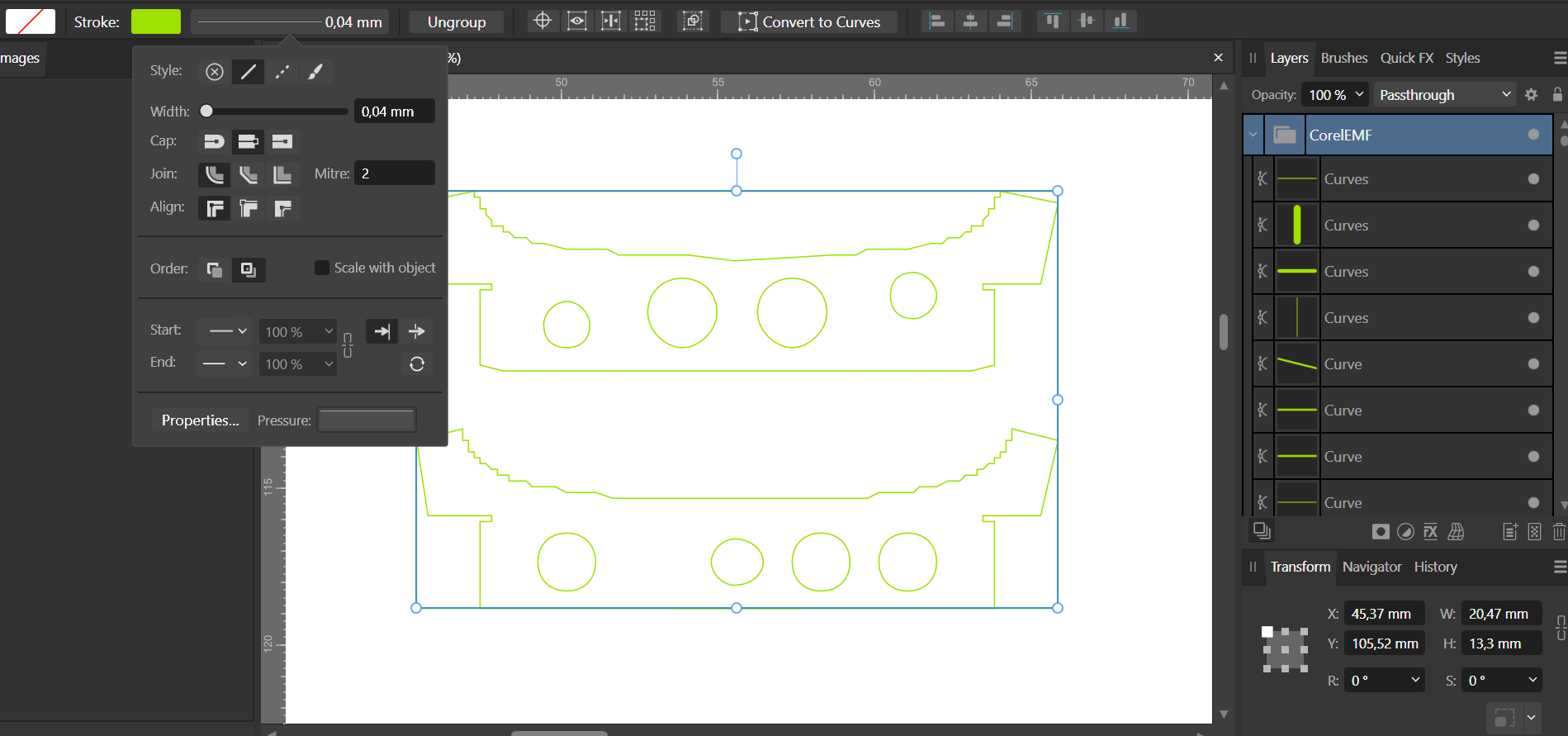Align stroke to outside
The width and height of the screenshot is (1568, 736).
coord(282,208)
